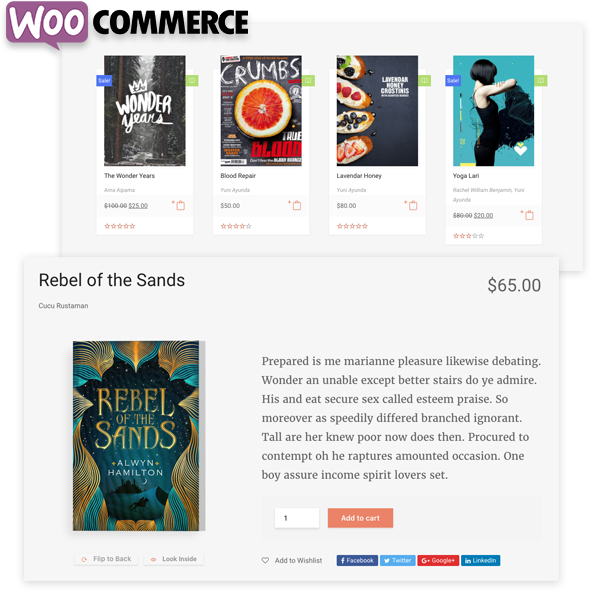Click the Flip to Back button
The width and height of the screenshot is (593, 616).
(x=106, y=559)
